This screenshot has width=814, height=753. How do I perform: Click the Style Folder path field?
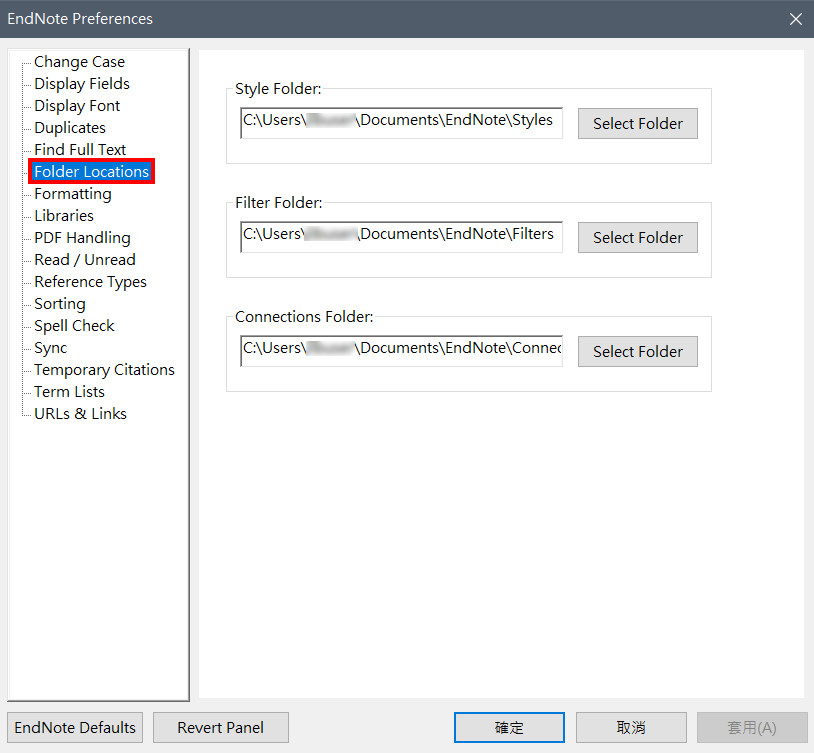click(x=401, y=123)
